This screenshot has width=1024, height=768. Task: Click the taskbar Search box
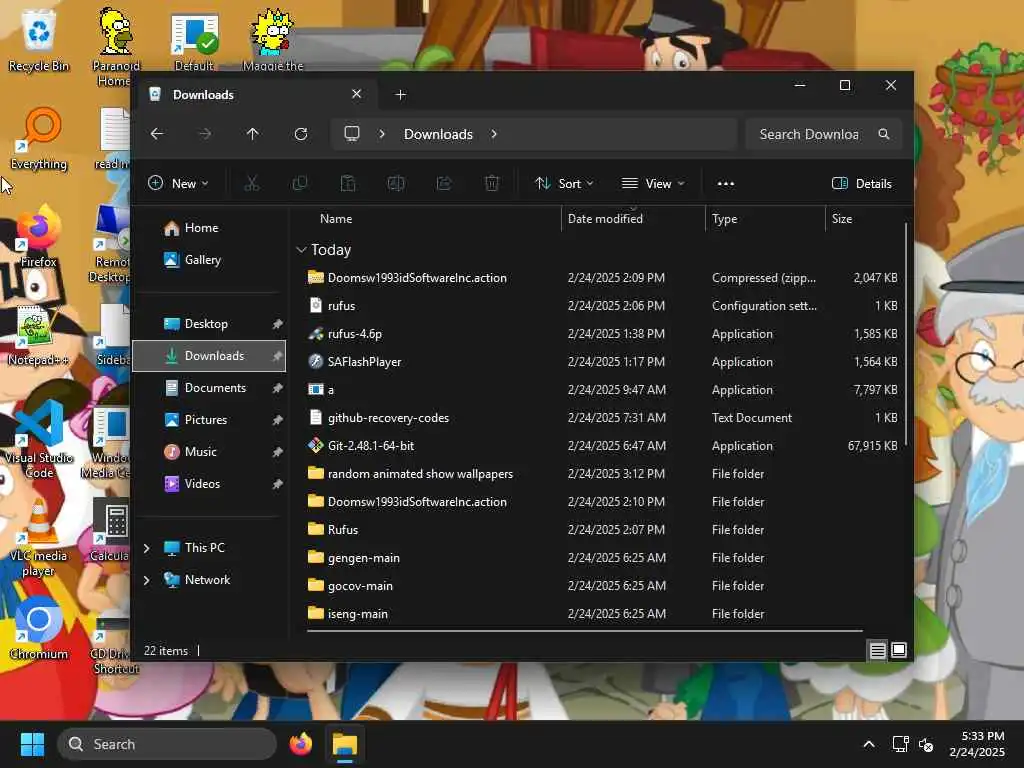[x=167, y=744]
